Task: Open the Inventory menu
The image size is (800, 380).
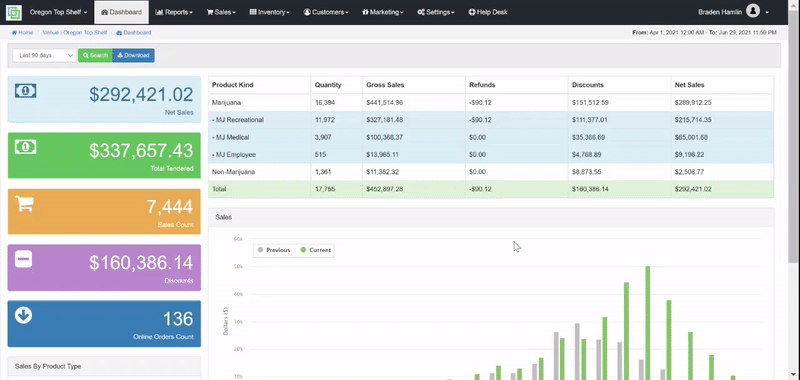Action: click(269, 12)
